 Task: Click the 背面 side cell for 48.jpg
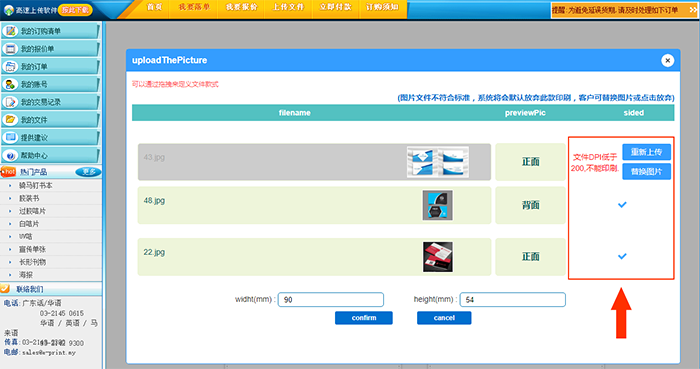(x=530, y=205)
